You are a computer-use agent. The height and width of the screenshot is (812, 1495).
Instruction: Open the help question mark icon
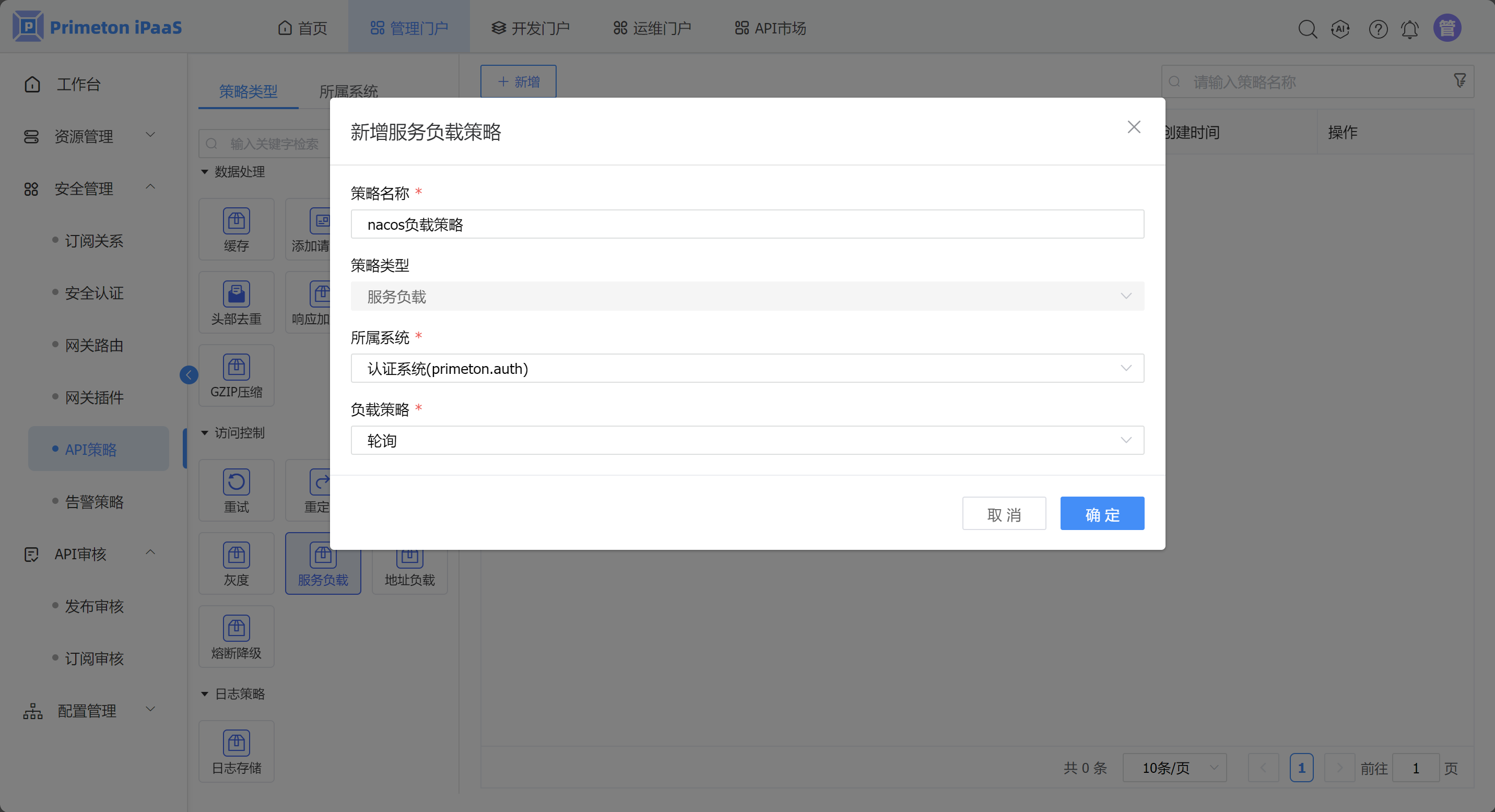1378,28
